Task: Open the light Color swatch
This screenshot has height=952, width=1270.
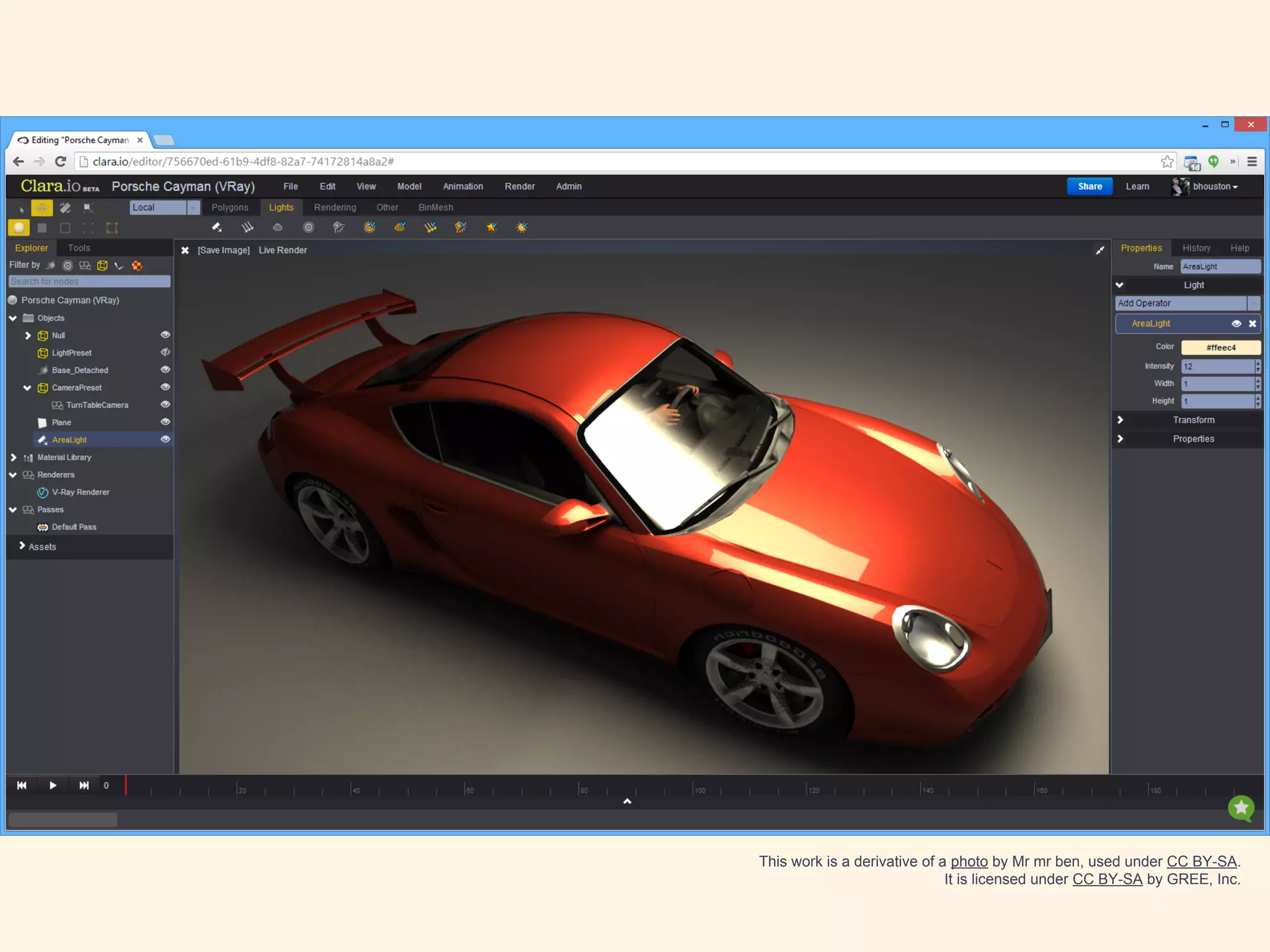Action: tap(1220, 348)
